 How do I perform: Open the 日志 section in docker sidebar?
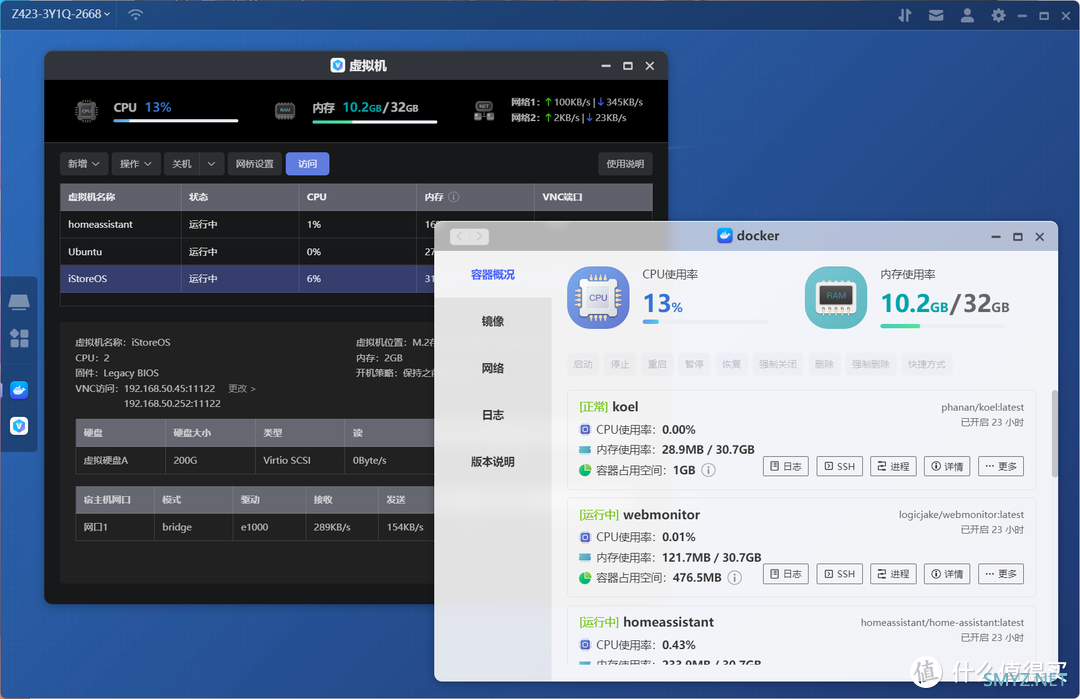pos(493,415)
